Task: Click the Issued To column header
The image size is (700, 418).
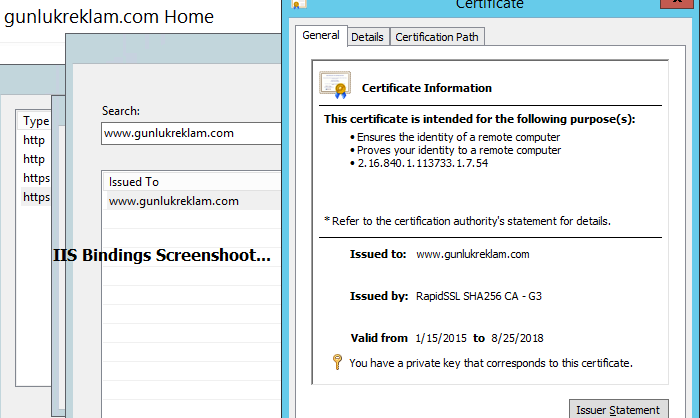Action: tap(192, 182)
